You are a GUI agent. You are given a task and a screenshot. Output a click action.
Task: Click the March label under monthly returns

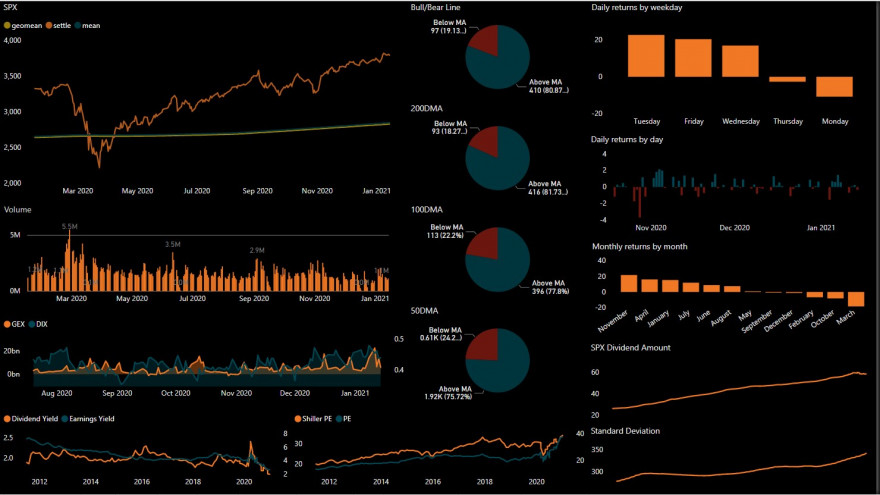click(846, 318)
